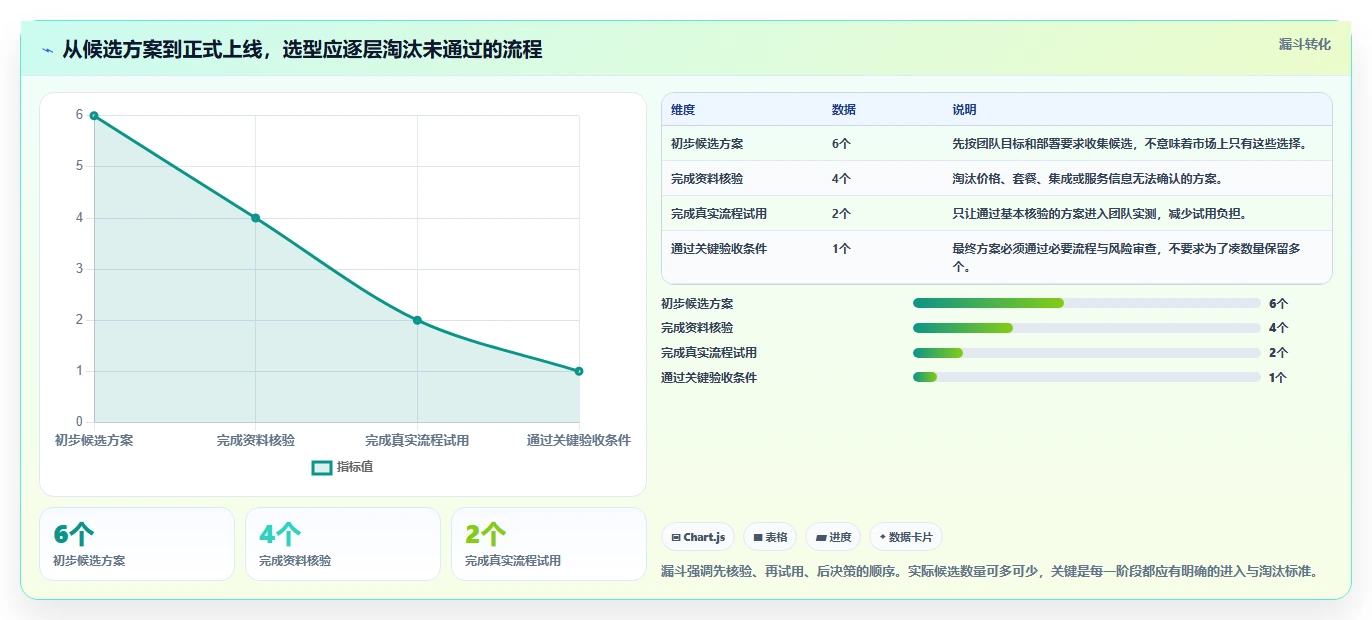Select the 表格 chip
The height and width of the screenshot is (620, 1372).
[770, 537]
